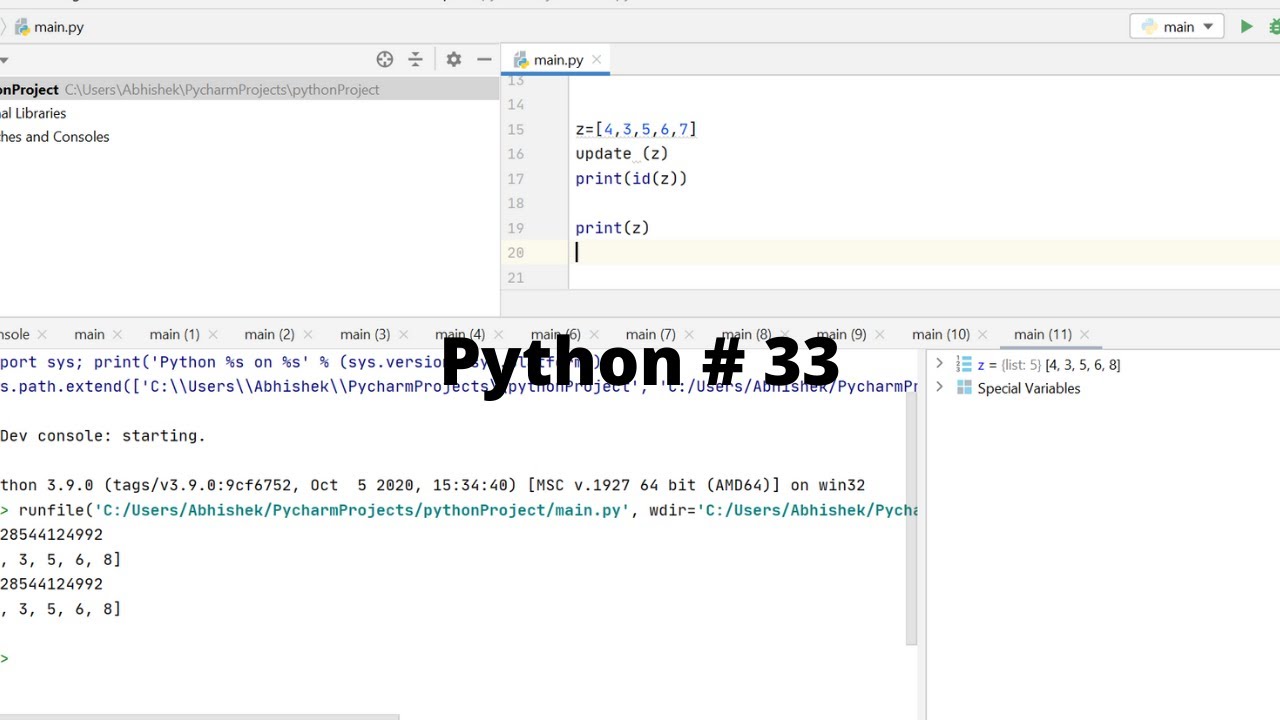Close the main (11) console tab
Viewport: 1280px width, 720px height.
(x=1085, y=334)
